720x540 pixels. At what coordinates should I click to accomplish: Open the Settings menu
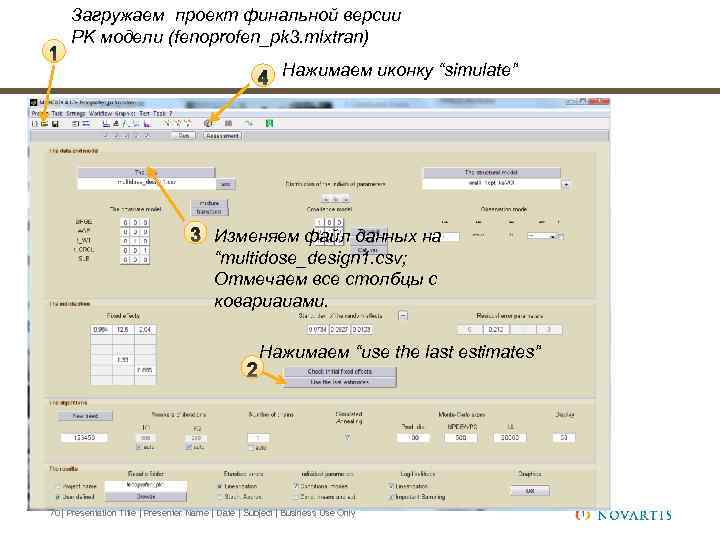(76, 113)
